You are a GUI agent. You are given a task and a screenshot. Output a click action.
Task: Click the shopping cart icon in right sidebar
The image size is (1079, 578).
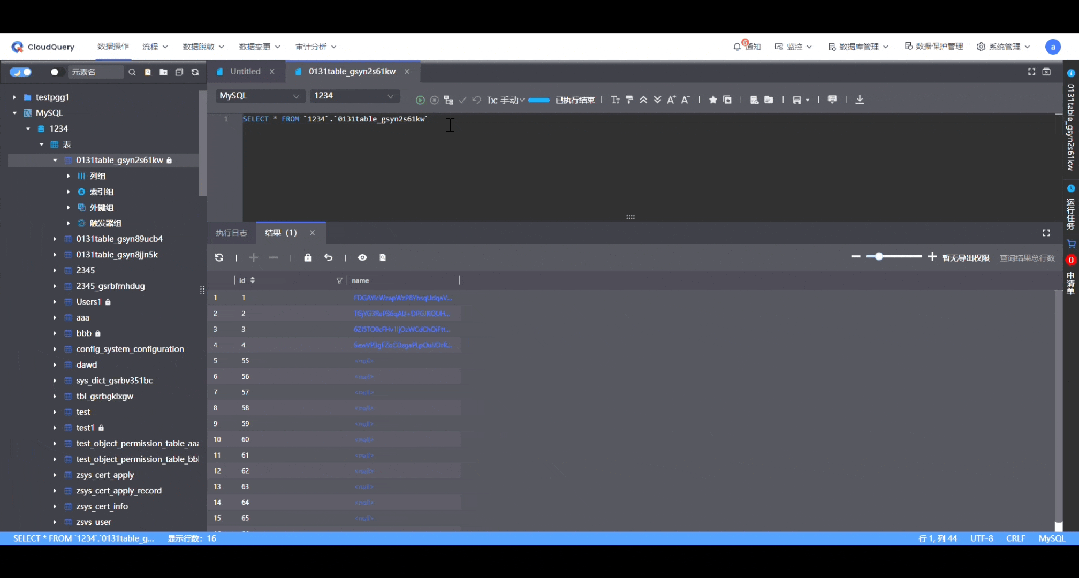coord(1071,244)
